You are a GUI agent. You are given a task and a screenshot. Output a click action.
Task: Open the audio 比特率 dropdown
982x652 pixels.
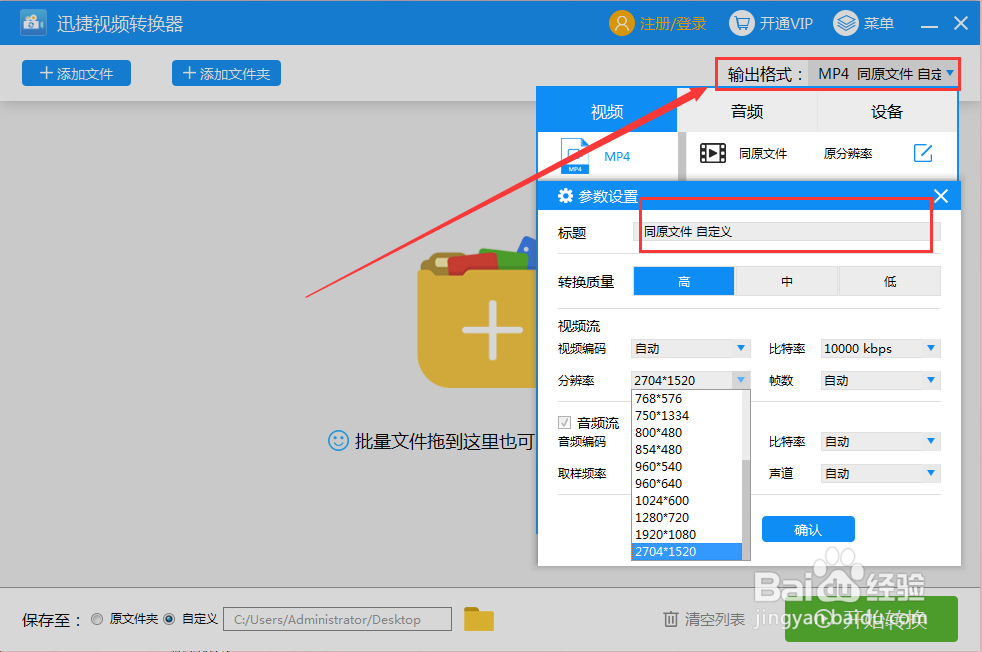tap(881, 442)
